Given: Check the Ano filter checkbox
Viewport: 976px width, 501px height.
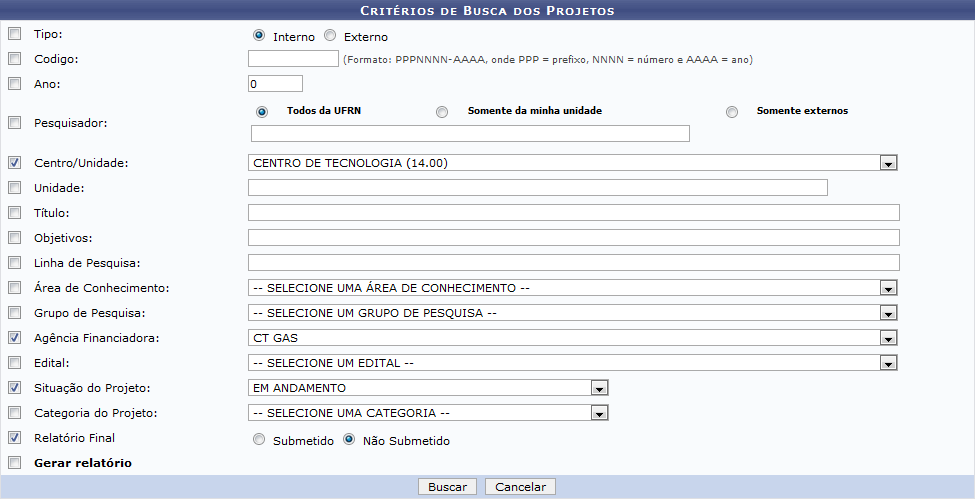Looking at the screenshot, I should pos(14,84).
